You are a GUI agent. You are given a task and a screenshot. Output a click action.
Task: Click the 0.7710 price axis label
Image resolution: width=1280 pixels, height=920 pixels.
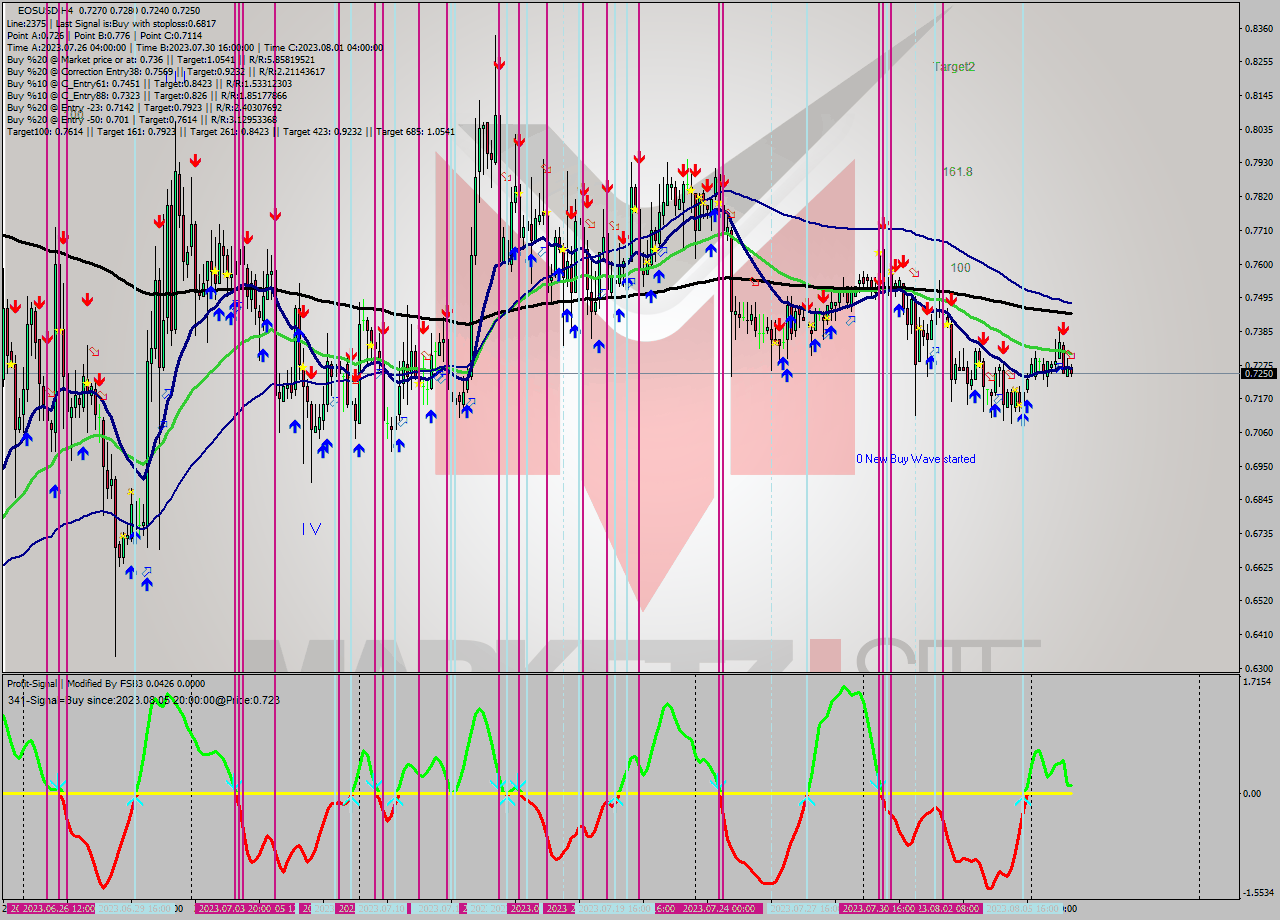[1258, 231]
